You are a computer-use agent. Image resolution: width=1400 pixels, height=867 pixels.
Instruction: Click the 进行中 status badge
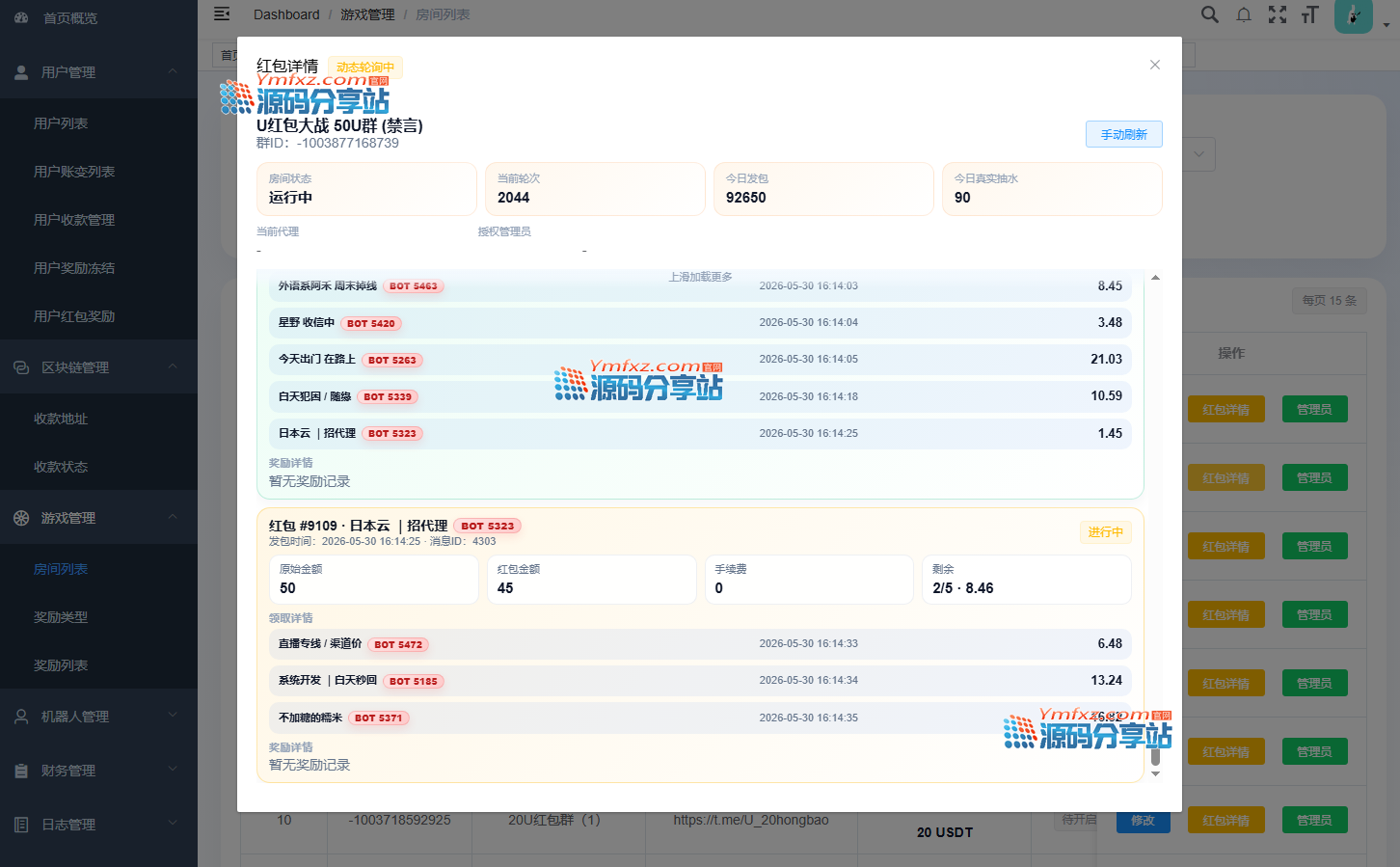tap(1106, 532)
